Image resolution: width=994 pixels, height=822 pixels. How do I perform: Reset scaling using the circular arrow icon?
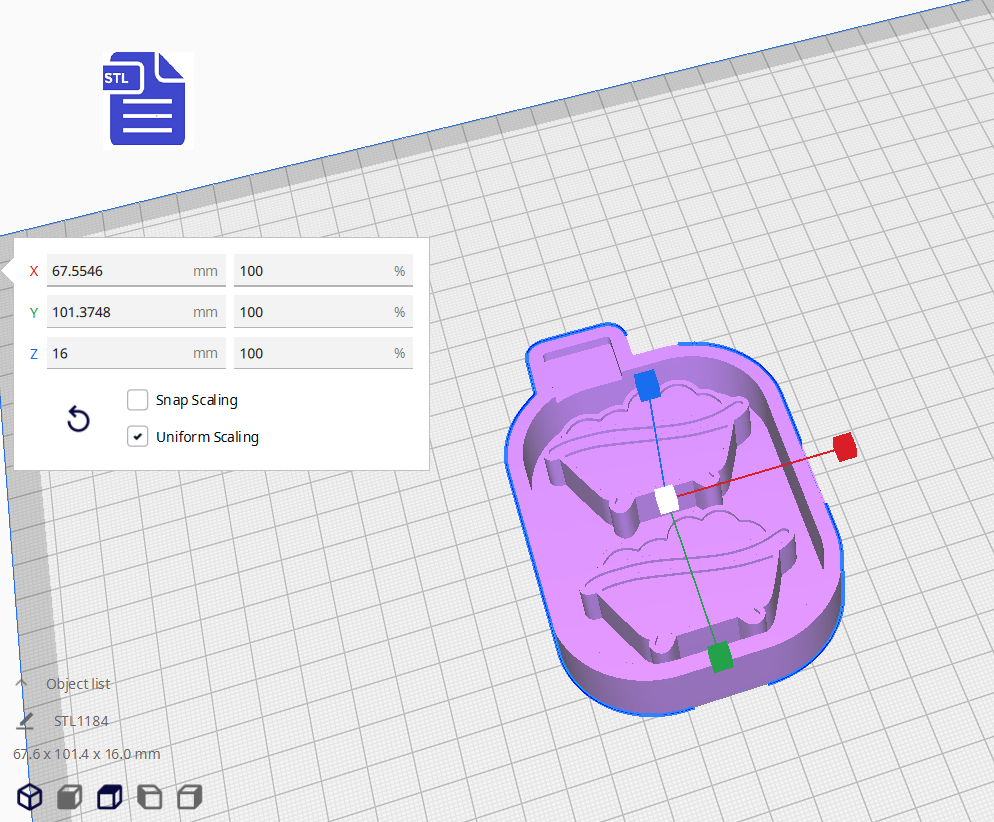pos(78,419)
